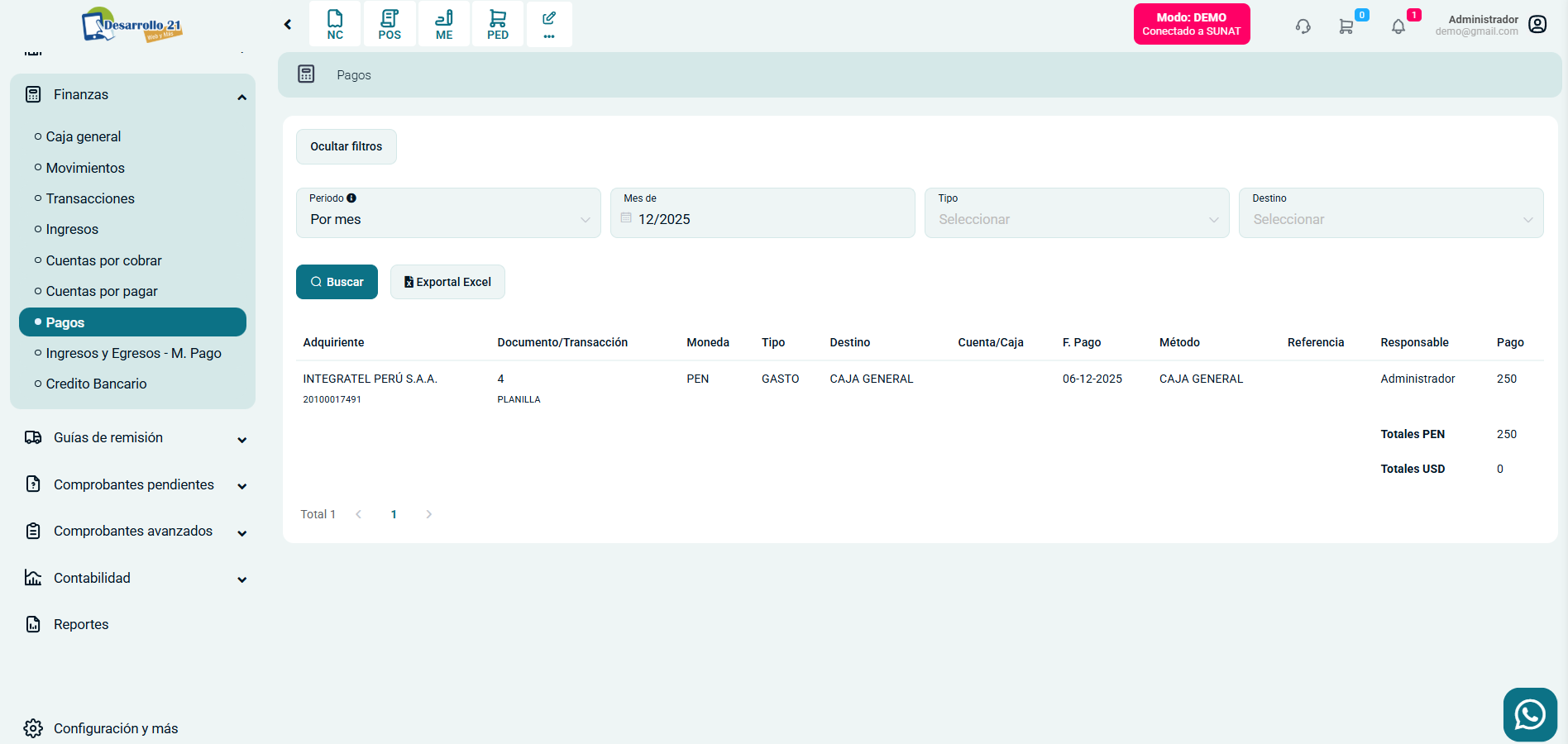Click the ME toolbar shortcut icon
This screenshot has height=744, width=1568.
pyautogui.click(x=444, y=24)
